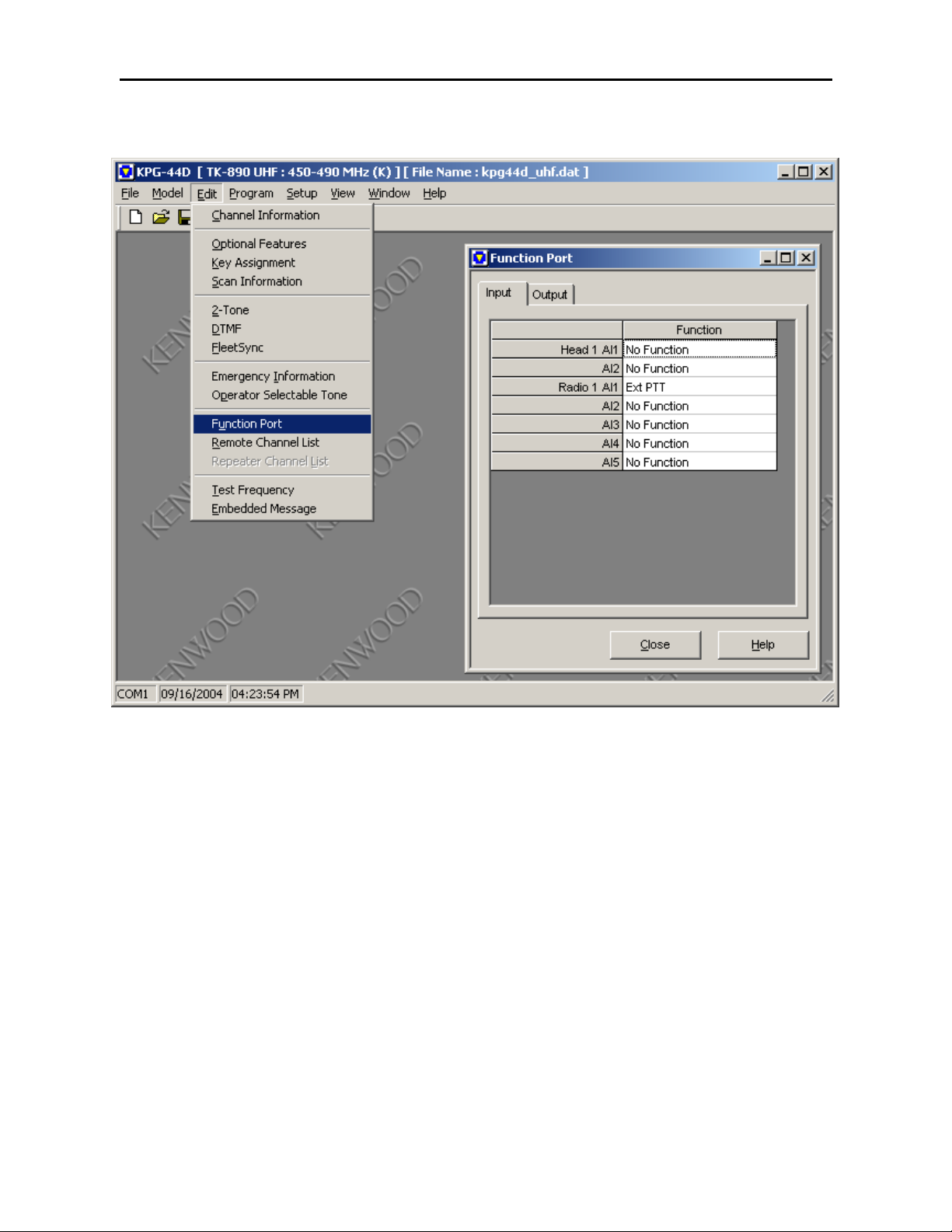Minimize the KPG-44D main window
This screenshot has width=952, height=1232.
pyautogui.click(x=786, y=172)
